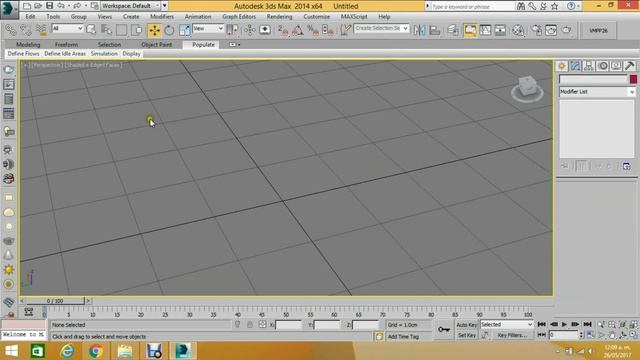Activate Select and Move tool
Image resolution: width=640 pixels, height=360 pixels.
point(154,30)
